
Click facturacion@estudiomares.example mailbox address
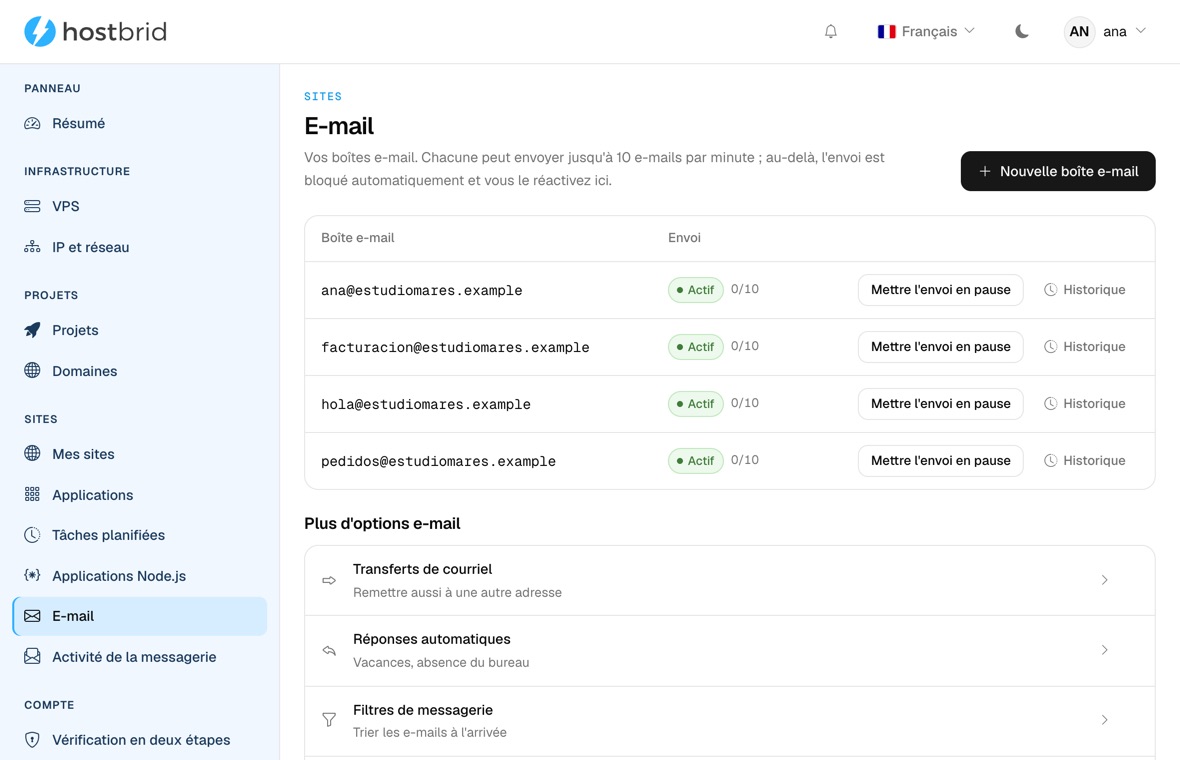coord(455,348)
